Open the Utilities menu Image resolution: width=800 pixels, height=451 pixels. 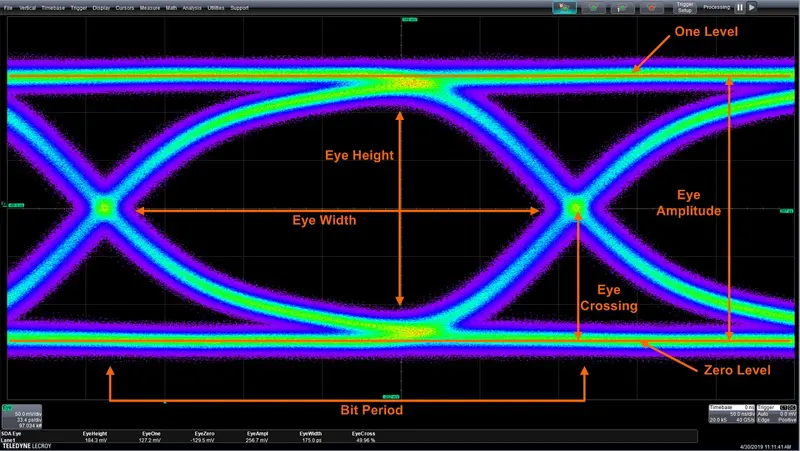216,8
